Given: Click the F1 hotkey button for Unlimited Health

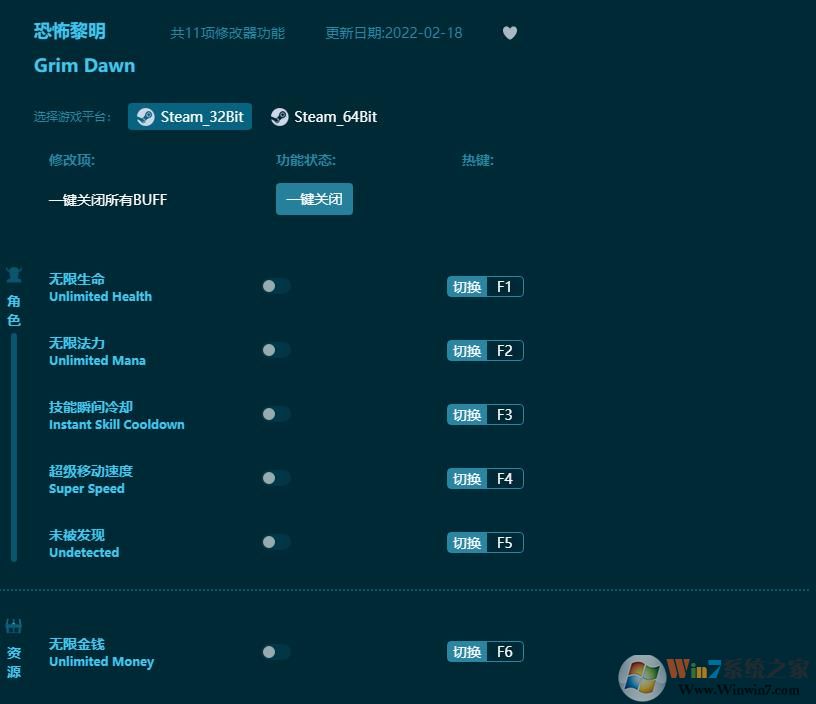Looking at the screenshot, I should pos(485,286).
